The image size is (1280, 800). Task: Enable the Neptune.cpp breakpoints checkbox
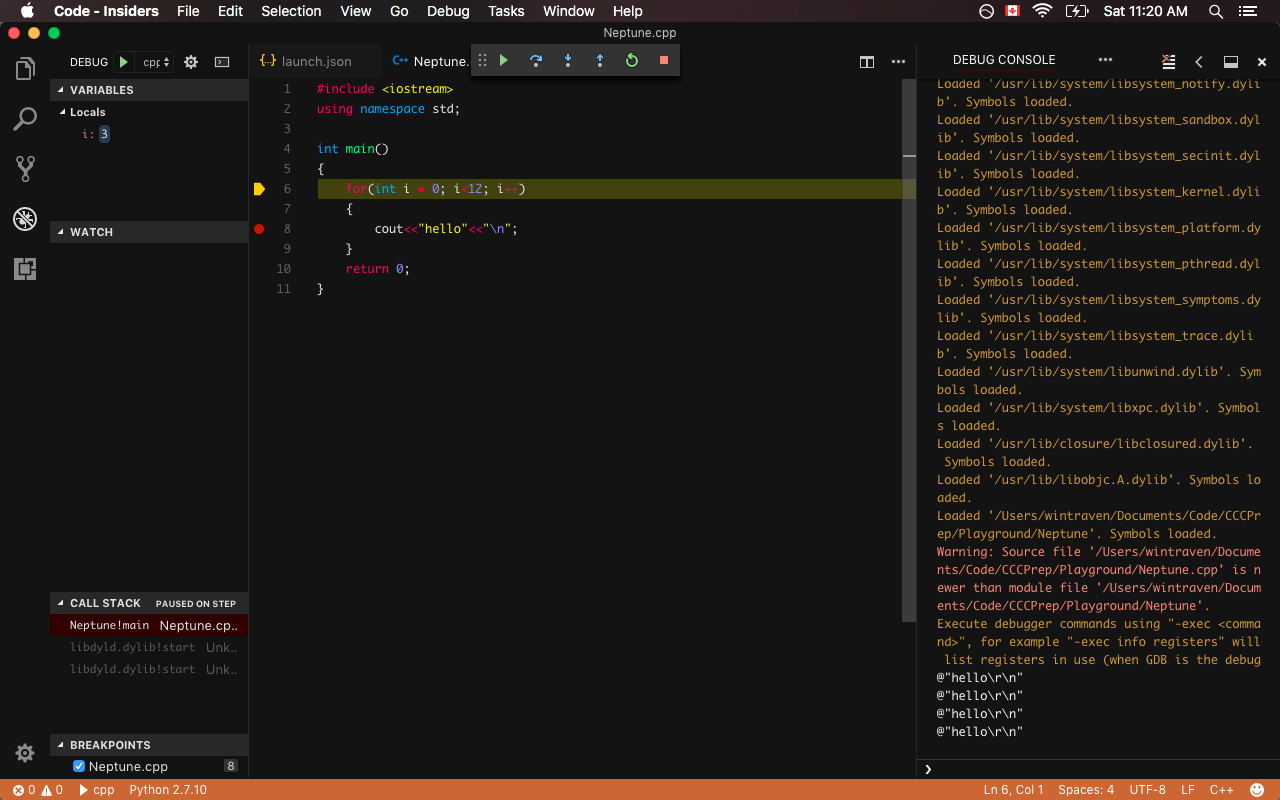coord(78,766)
